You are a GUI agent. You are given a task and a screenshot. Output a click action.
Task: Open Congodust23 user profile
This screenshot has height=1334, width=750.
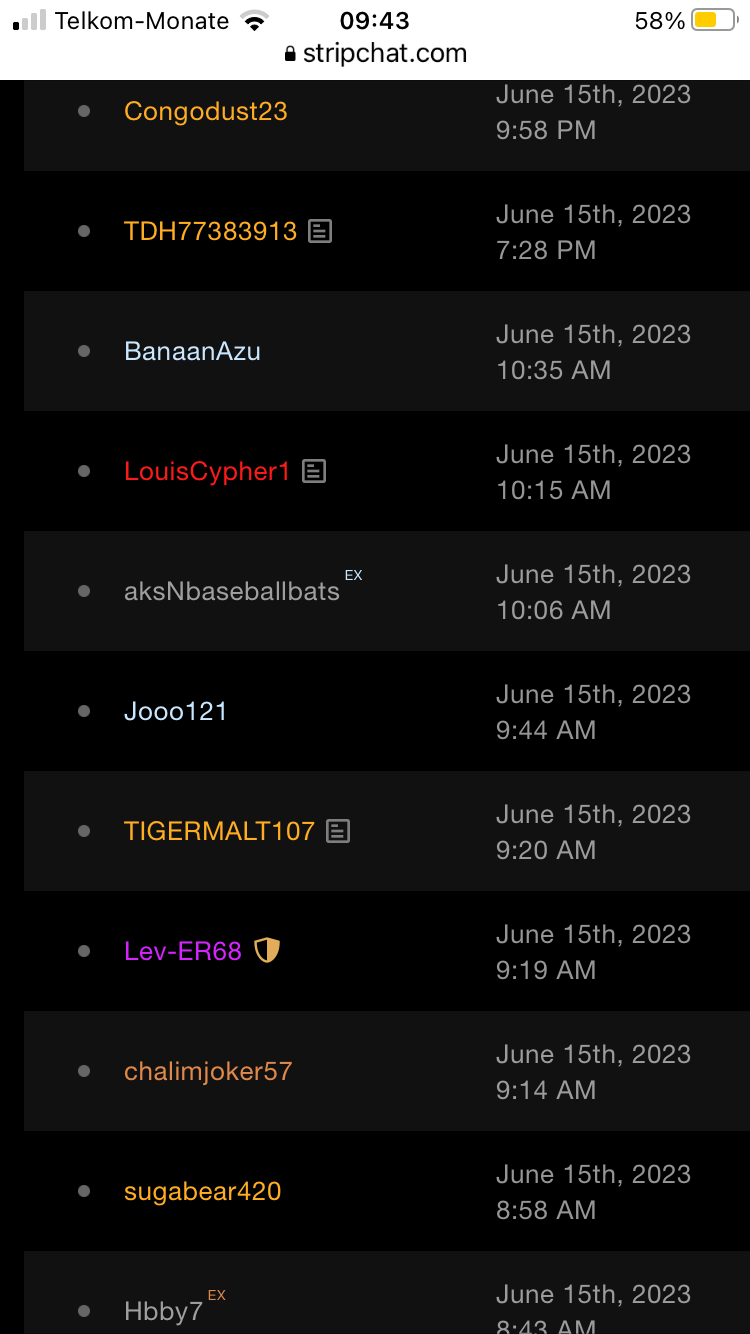(205, 111)
